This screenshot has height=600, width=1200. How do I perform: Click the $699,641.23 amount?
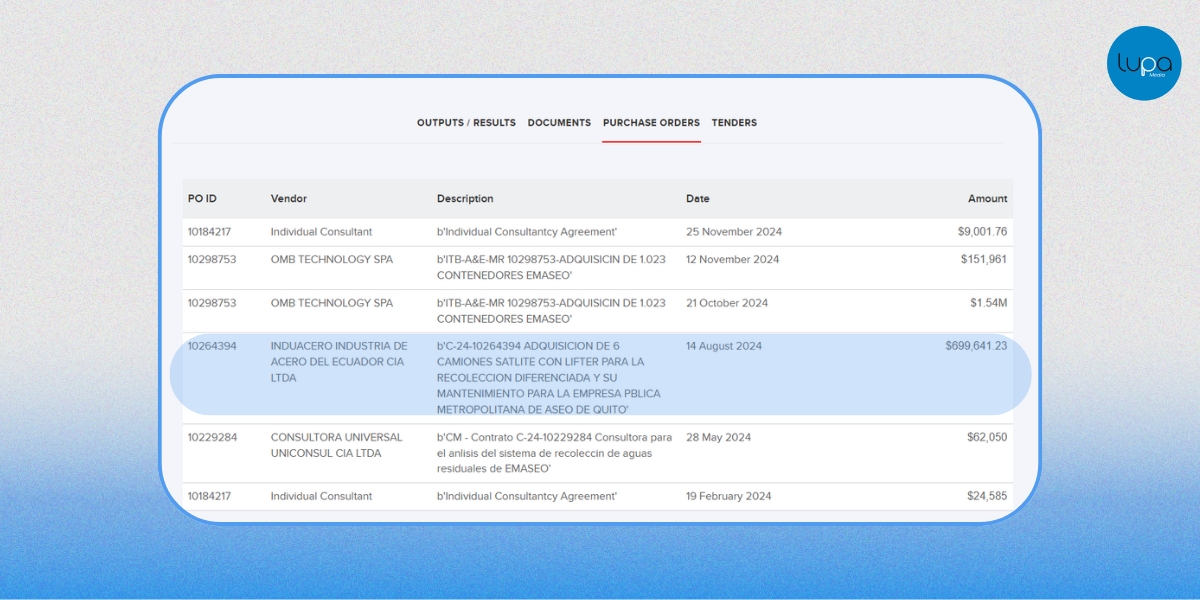coord(975,346)
